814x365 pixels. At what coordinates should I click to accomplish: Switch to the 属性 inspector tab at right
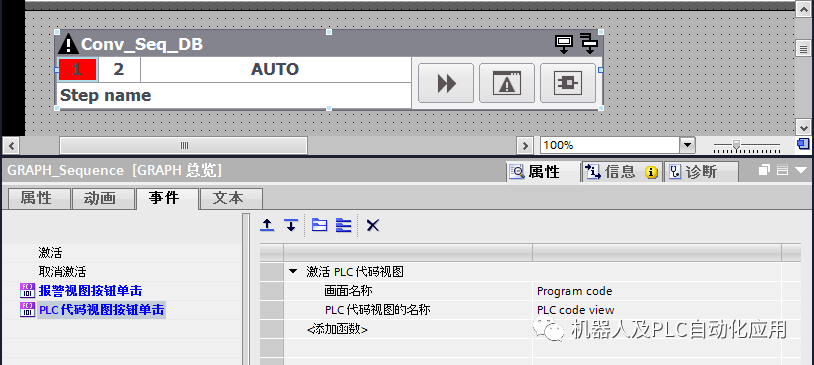543,172
